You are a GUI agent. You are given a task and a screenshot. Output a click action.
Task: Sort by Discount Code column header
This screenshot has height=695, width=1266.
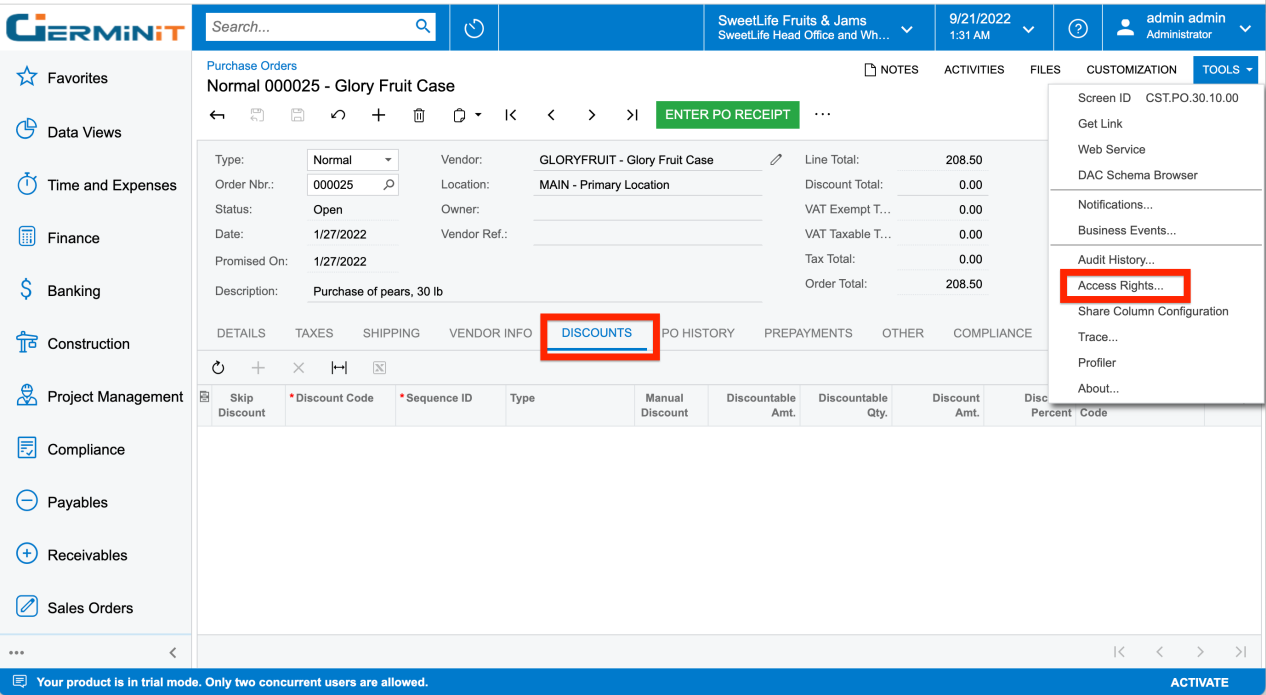coord(340,405)
